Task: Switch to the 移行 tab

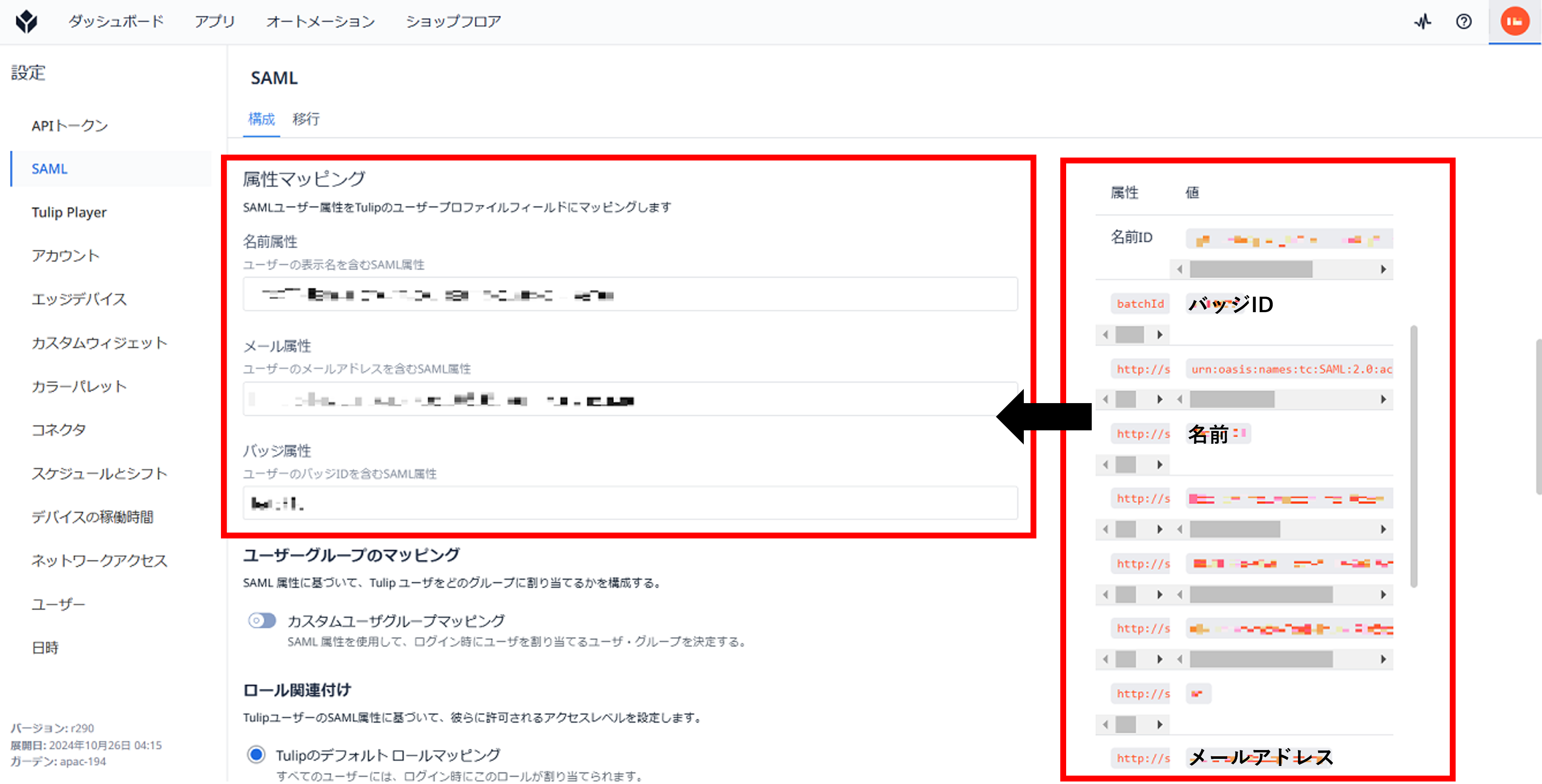Action: click(306, 119)
